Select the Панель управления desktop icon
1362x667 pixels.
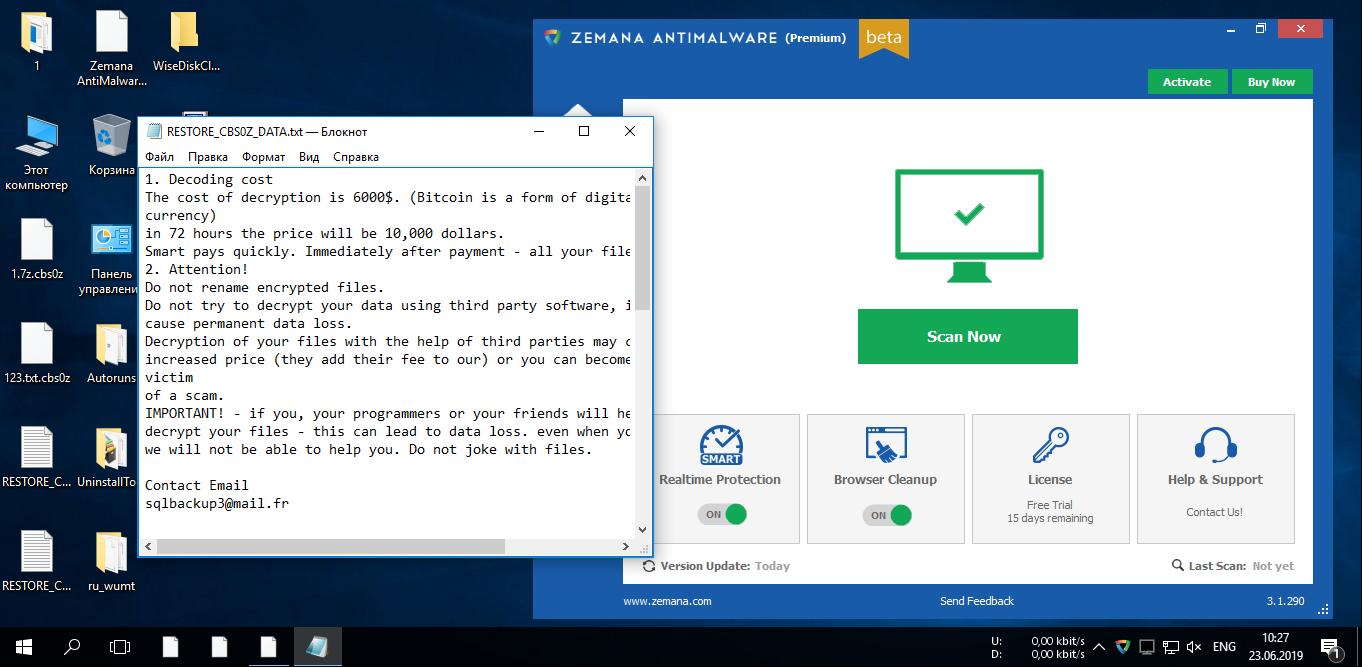[x=111, y=257]
